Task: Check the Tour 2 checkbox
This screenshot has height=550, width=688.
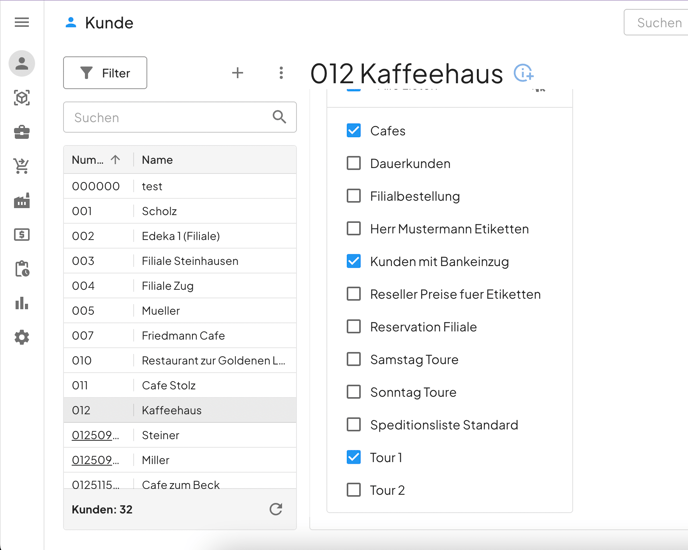Action: (x=354, y=490)
